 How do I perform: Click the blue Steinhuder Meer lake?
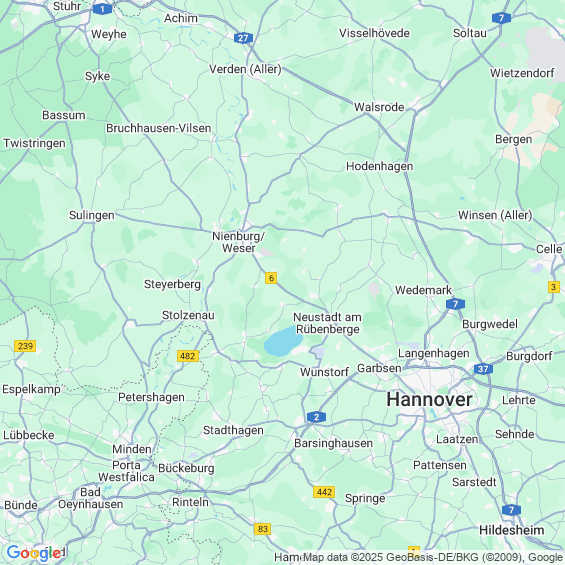(283, 341)
